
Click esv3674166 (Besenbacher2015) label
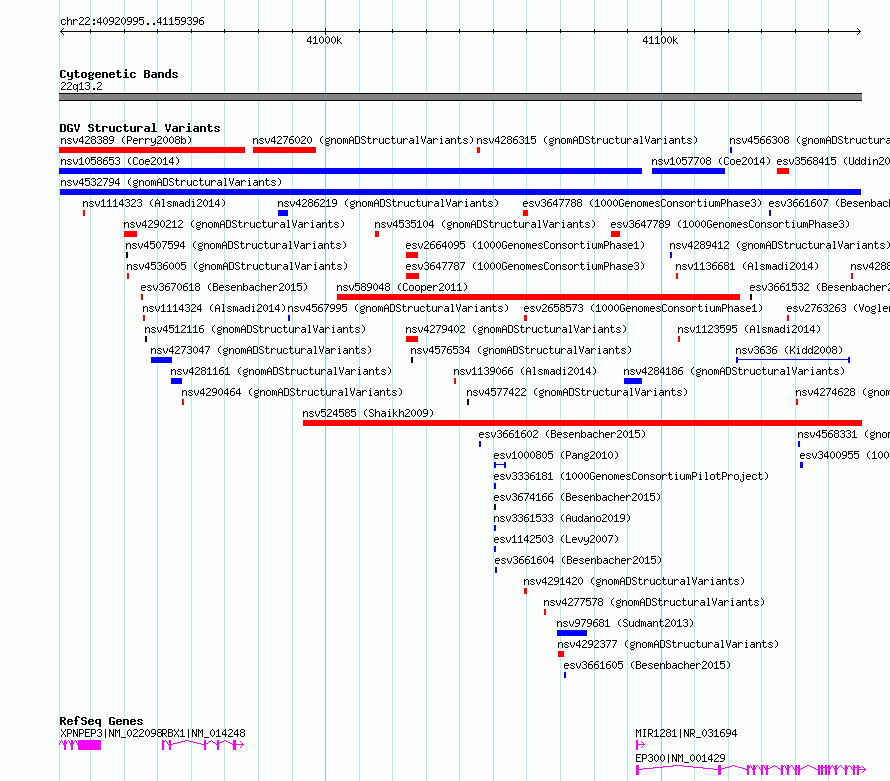click(x=577, y=497)
